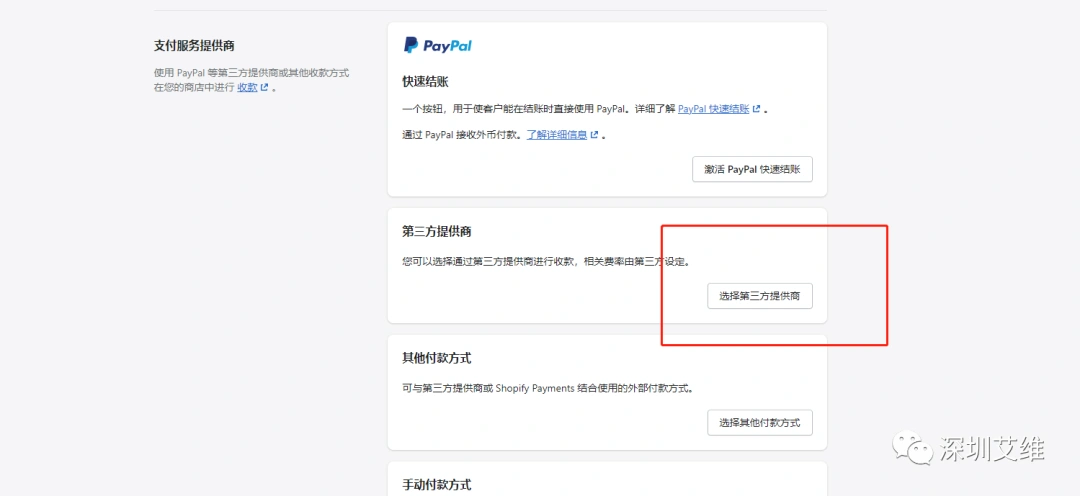This screenshot has width=1080, height=496.
Task: Click the PayPal logo
Action: 437,45
